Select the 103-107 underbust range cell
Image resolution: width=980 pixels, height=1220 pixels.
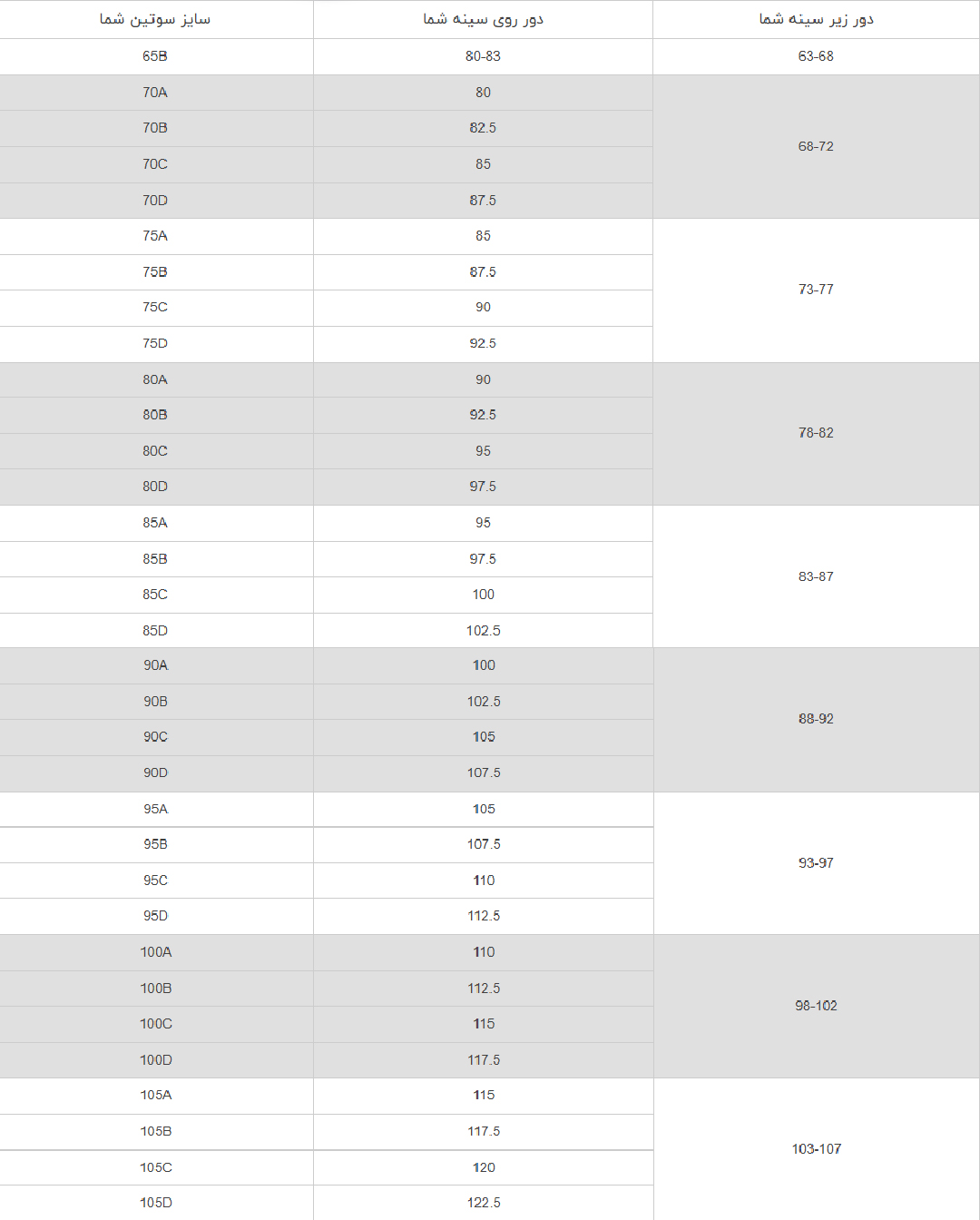(x=816, y=1149)
